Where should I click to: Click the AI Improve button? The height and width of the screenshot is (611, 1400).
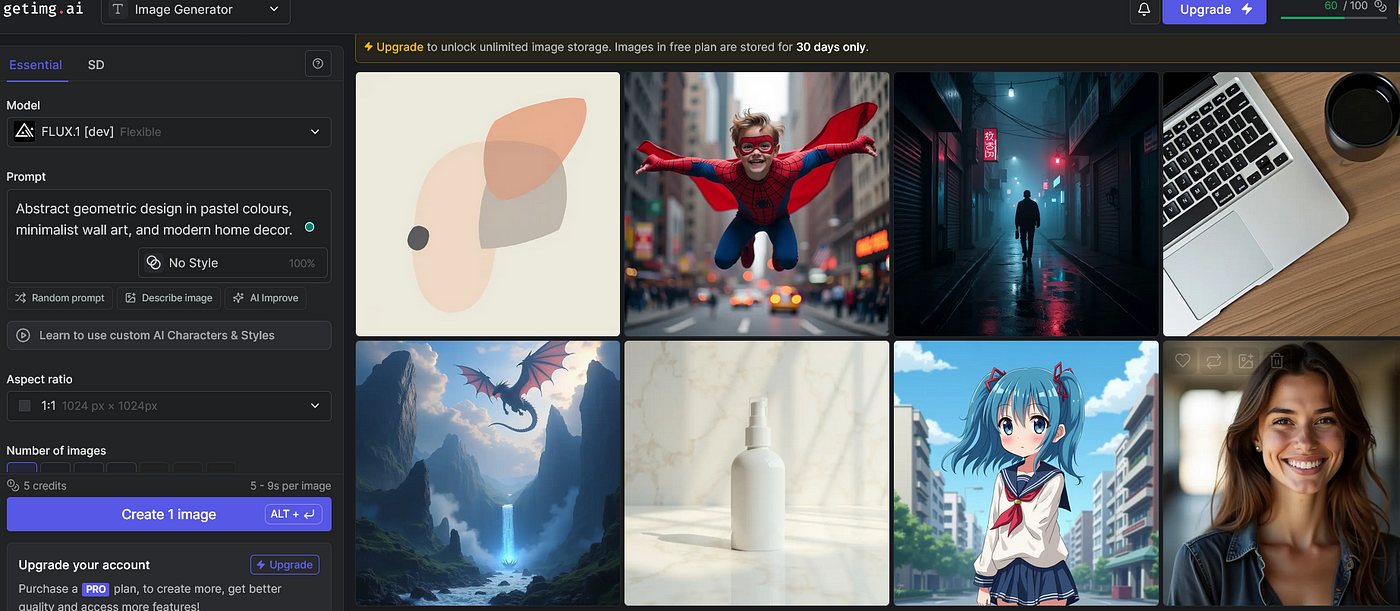point(265,298)
